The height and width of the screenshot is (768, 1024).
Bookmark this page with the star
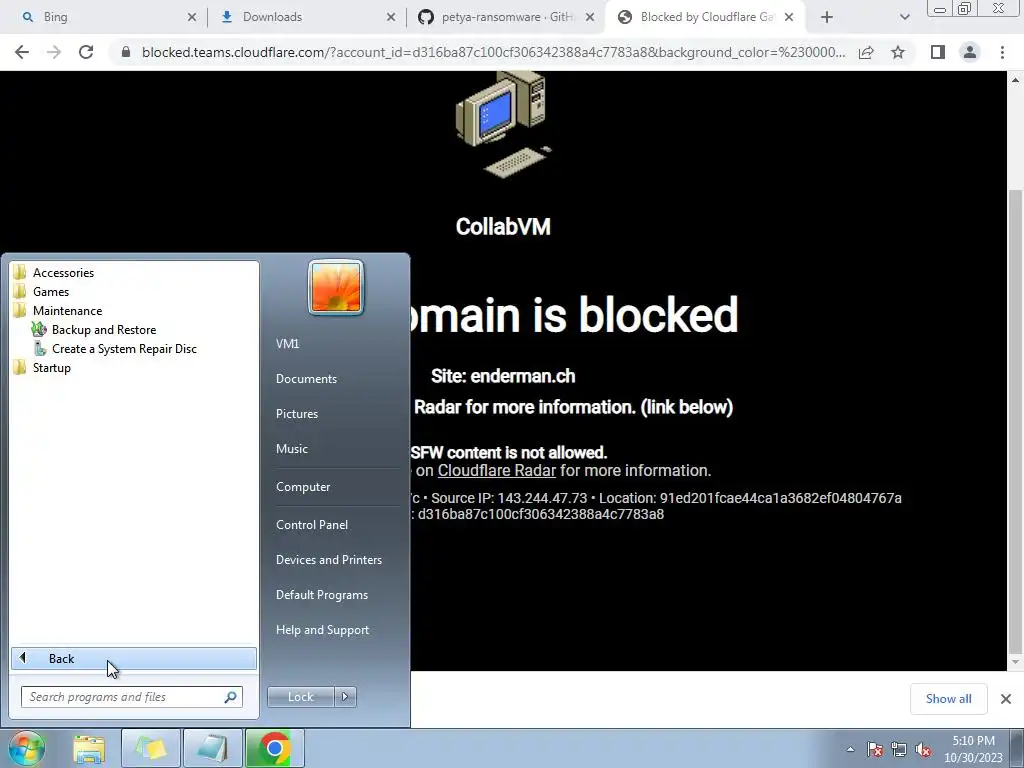click(x=898, y=52)
